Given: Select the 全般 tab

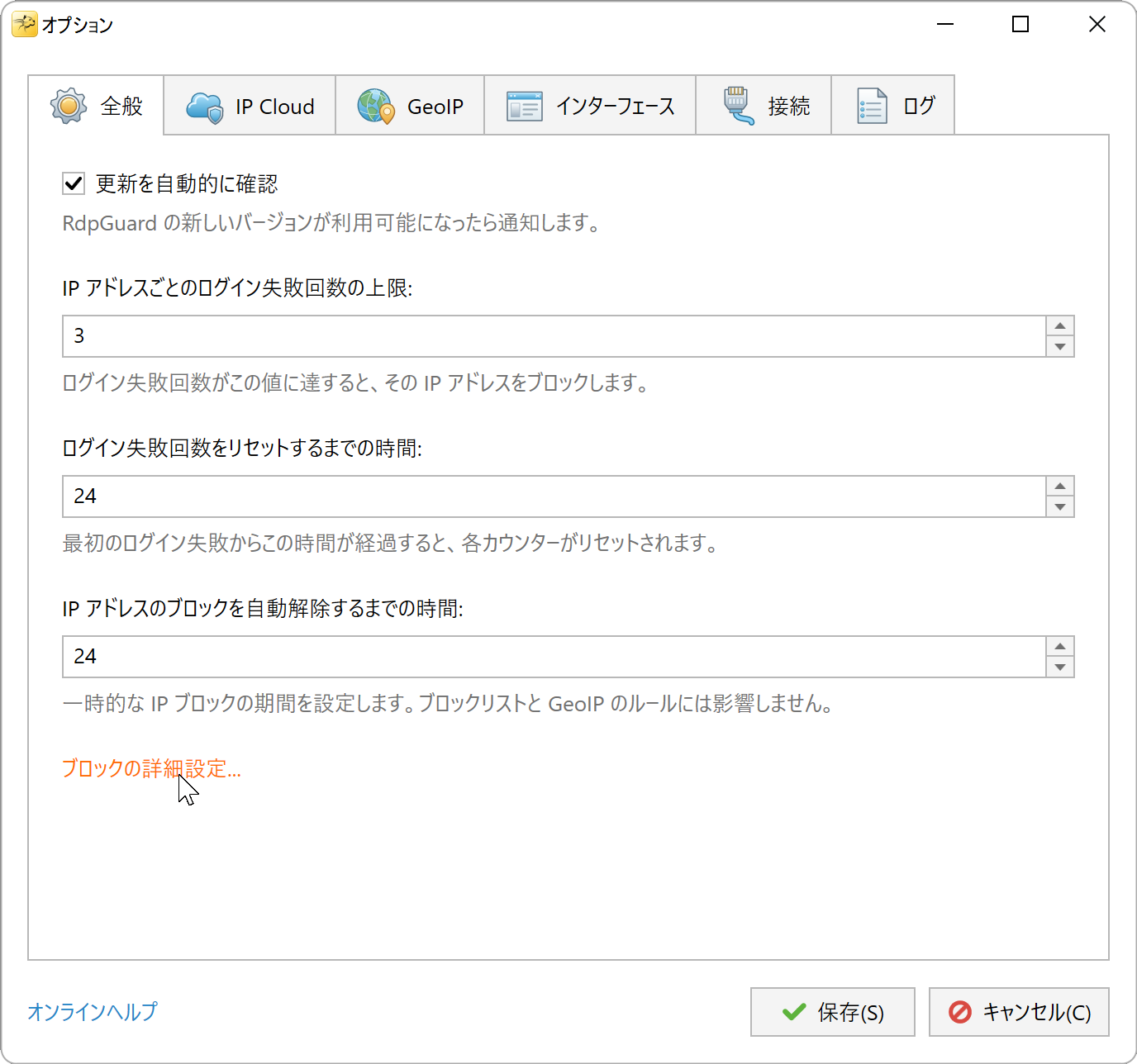Looking at the screenshot, I should [x=96, y=105].
